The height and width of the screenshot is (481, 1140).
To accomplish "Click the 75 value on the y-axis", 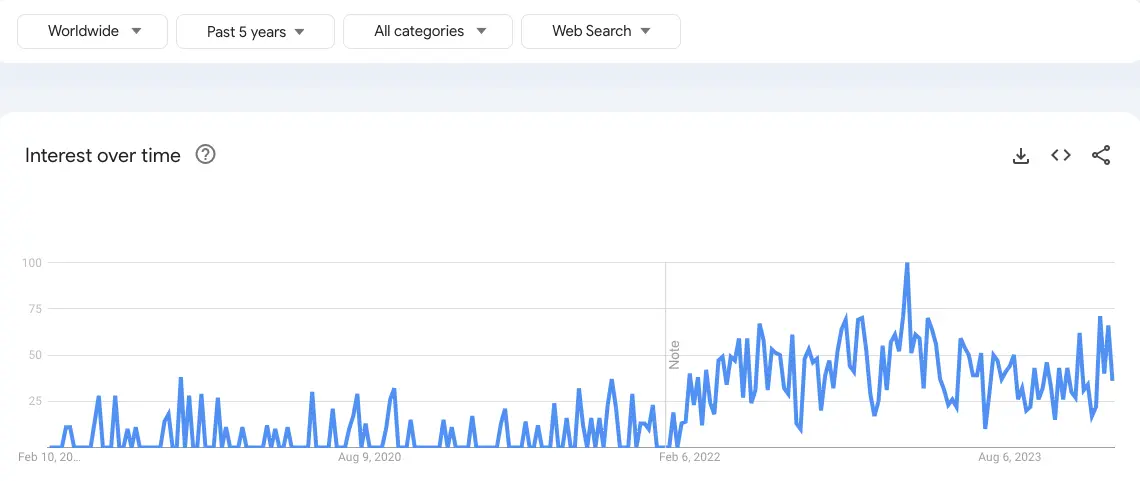I will click(34, 309).
